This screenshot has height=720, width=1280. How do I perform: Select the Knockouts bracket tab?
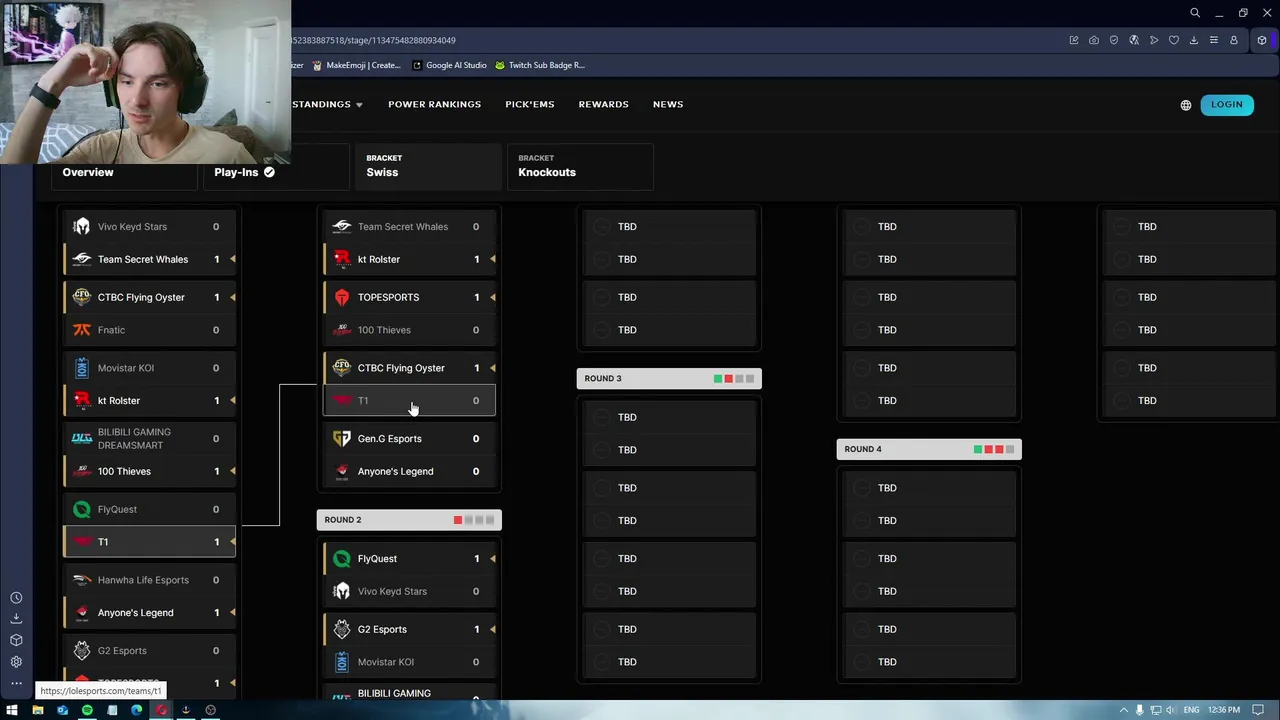(580, 166)
